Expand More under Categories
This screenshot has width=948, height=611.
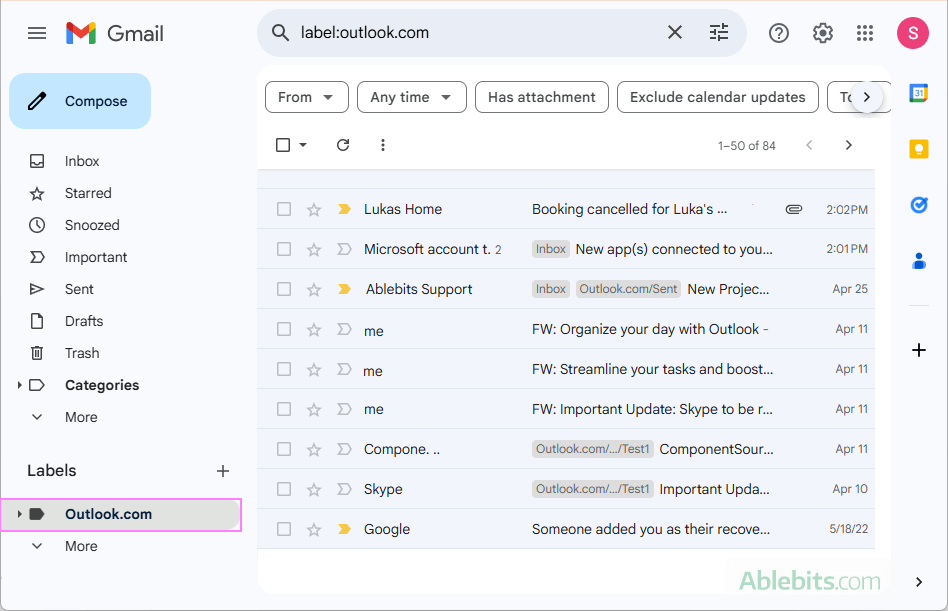coord(81,417)
